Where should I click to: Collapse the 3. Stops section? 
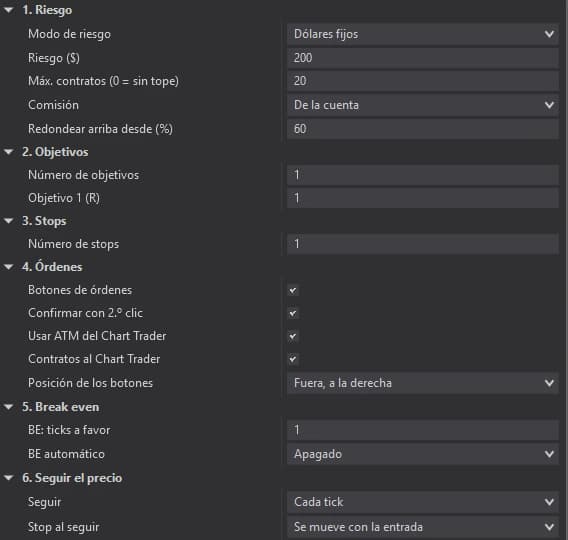pyautogui.click(x=8, y=221)
